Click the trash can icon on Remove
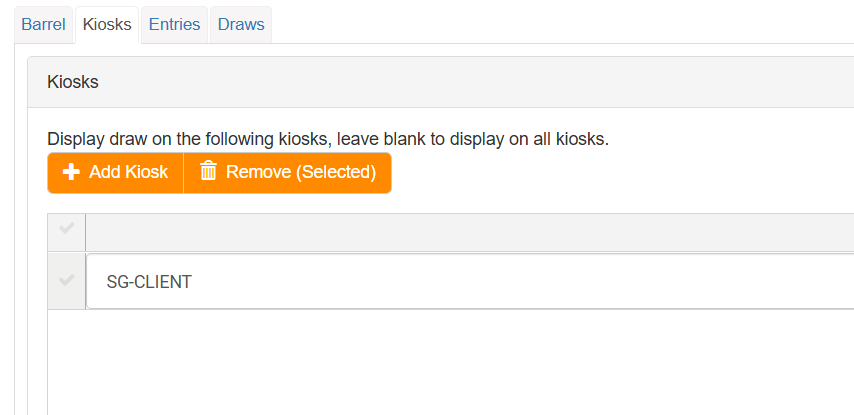854x415 pixels. (208, 172)
